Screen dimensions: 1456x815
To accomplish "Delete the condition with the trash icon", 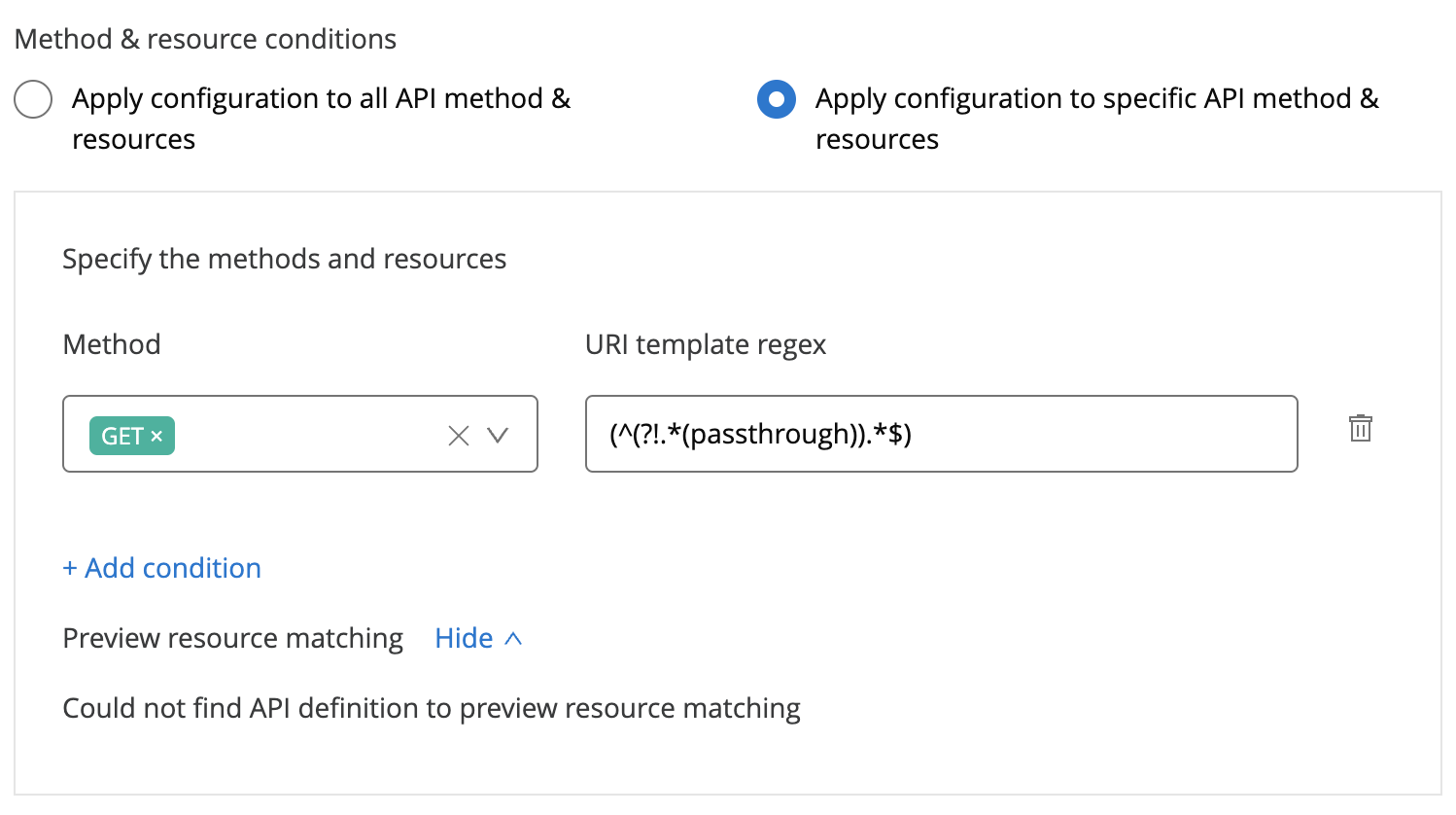I will coord(1360,428).
